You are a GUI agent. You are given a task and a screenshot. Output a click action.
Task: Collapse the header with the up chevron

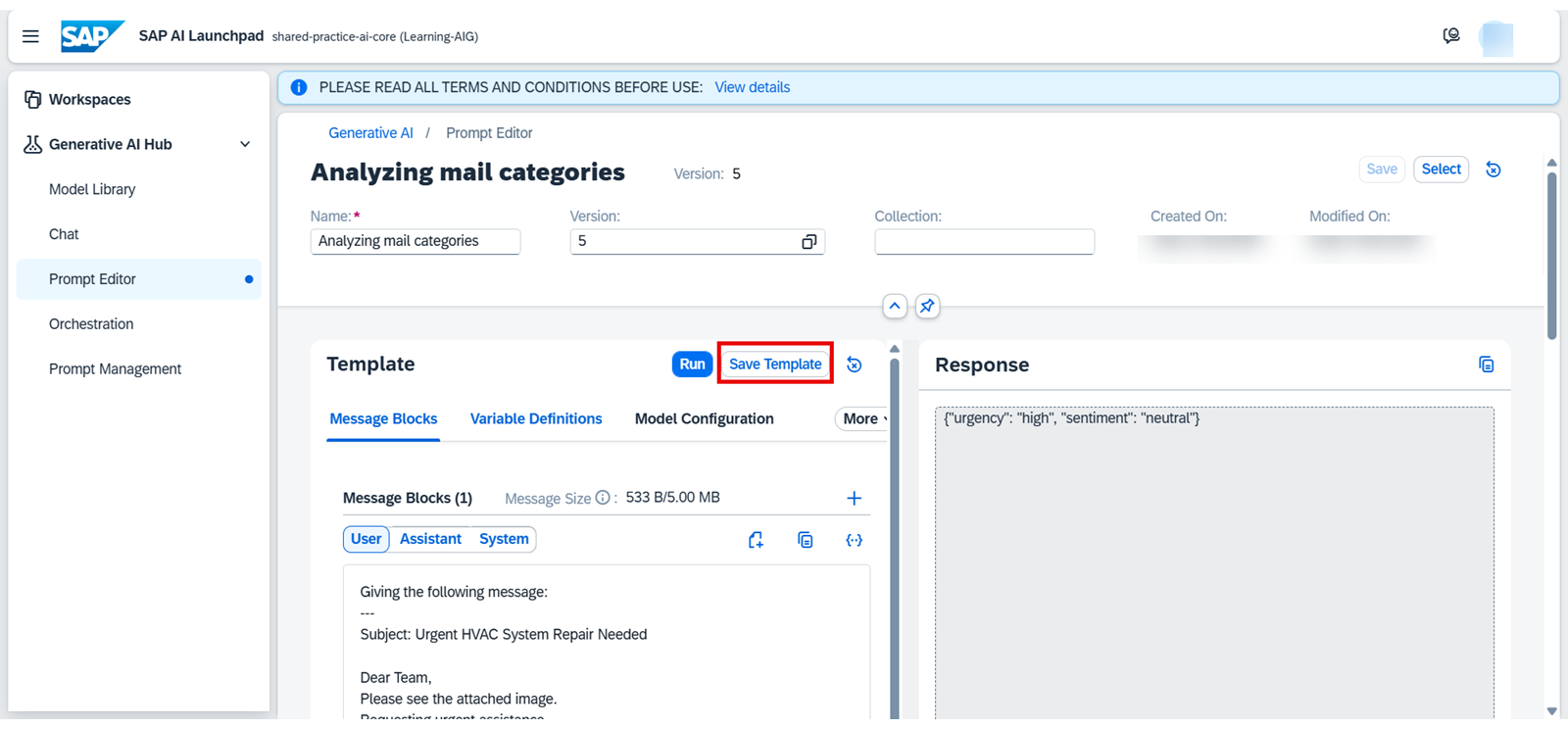pyautogui.click(x=895, y=306)
